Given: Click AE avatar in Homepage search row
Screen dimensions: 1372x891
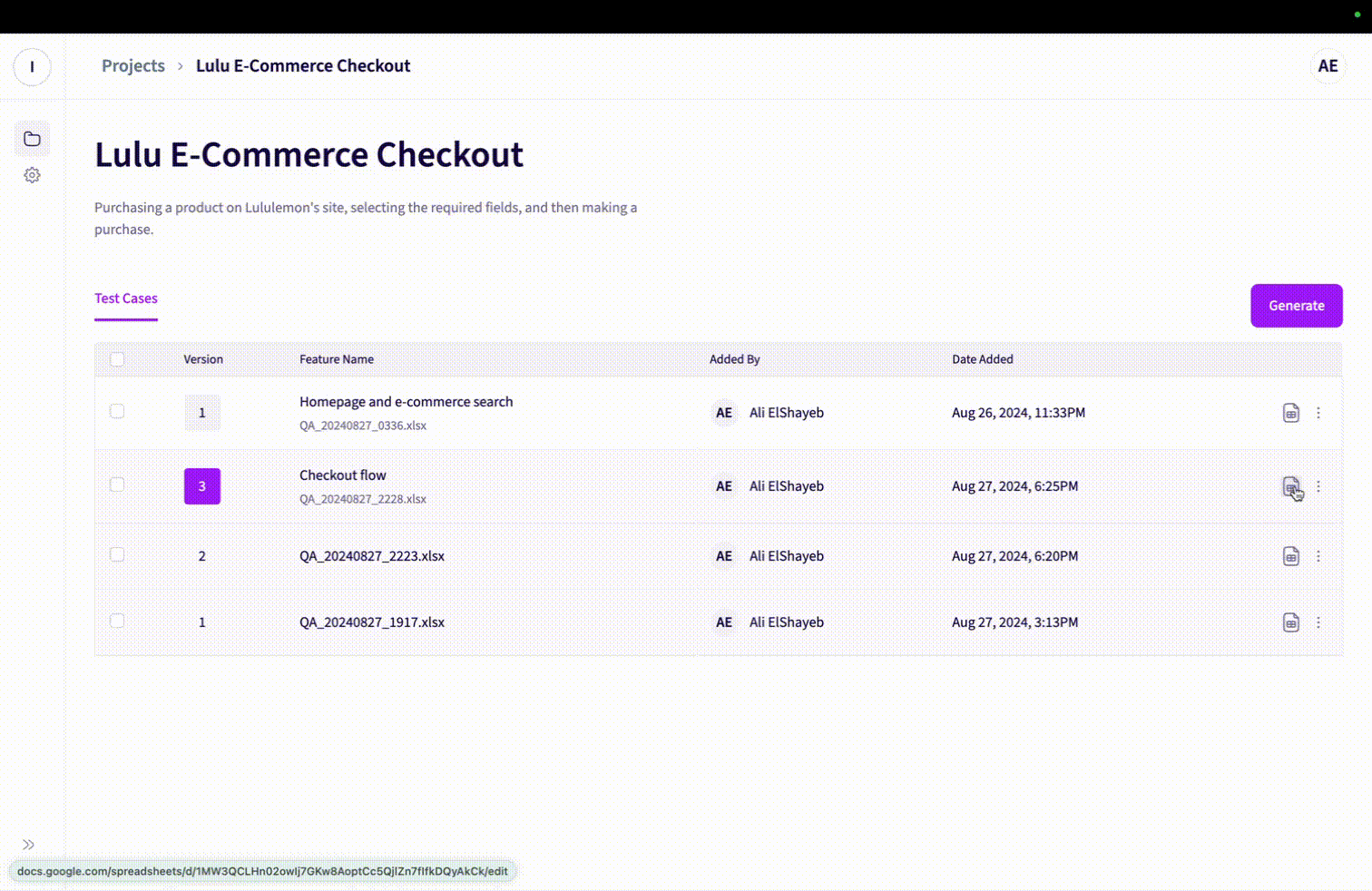Looking at the screenshot, I should click(x=724, y=413).
